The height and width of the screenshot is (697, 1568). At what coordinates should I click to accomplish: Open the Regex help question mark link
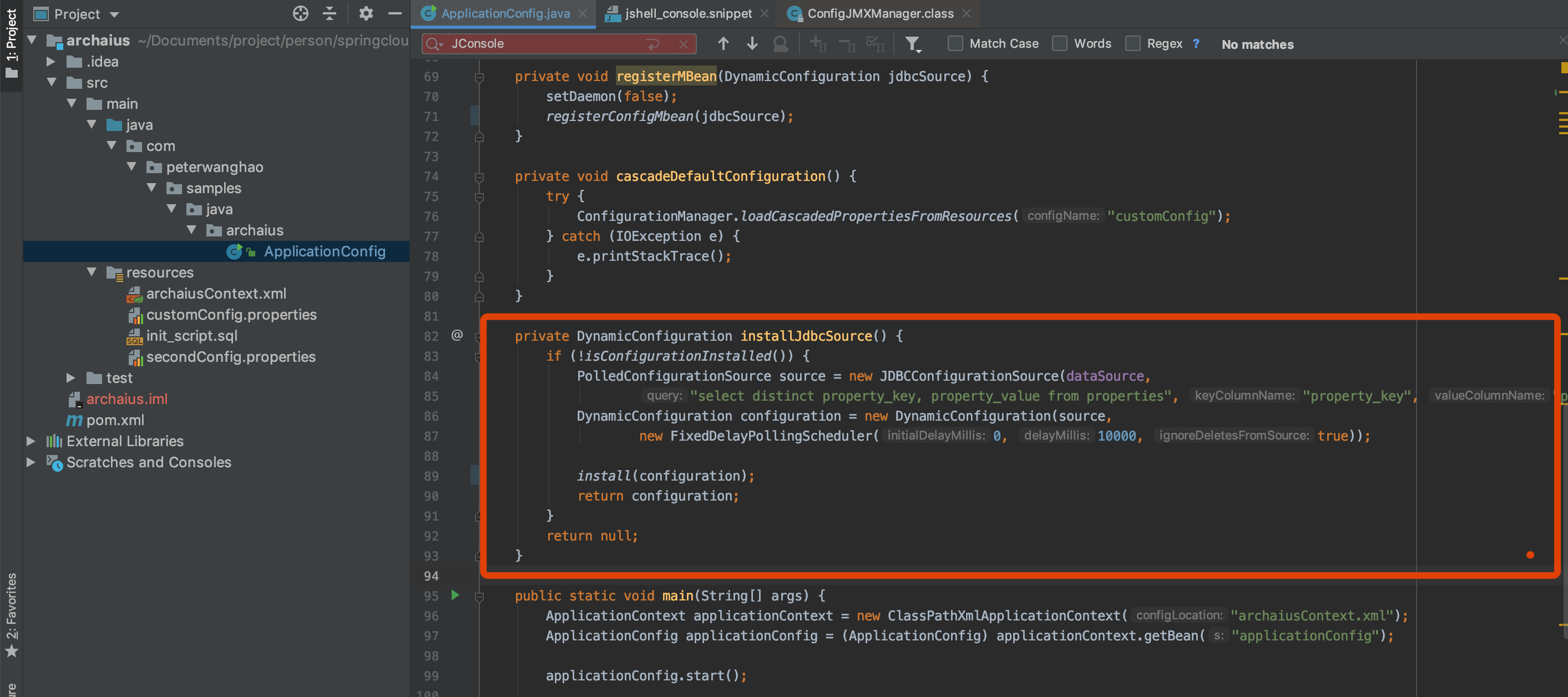coord(1196,44)
